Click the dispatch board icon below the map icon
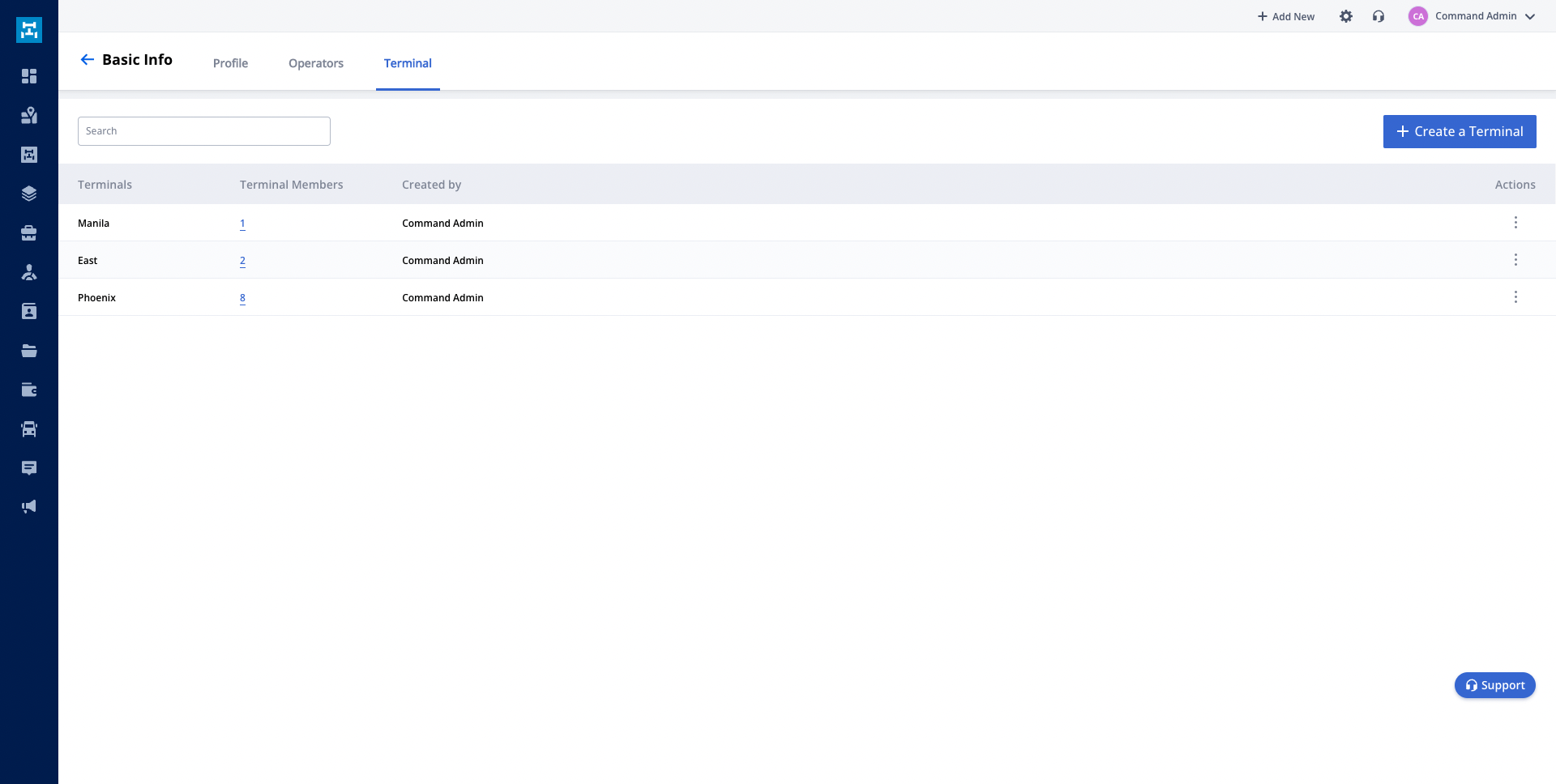The image size is (1556, 784). [29, 155]
